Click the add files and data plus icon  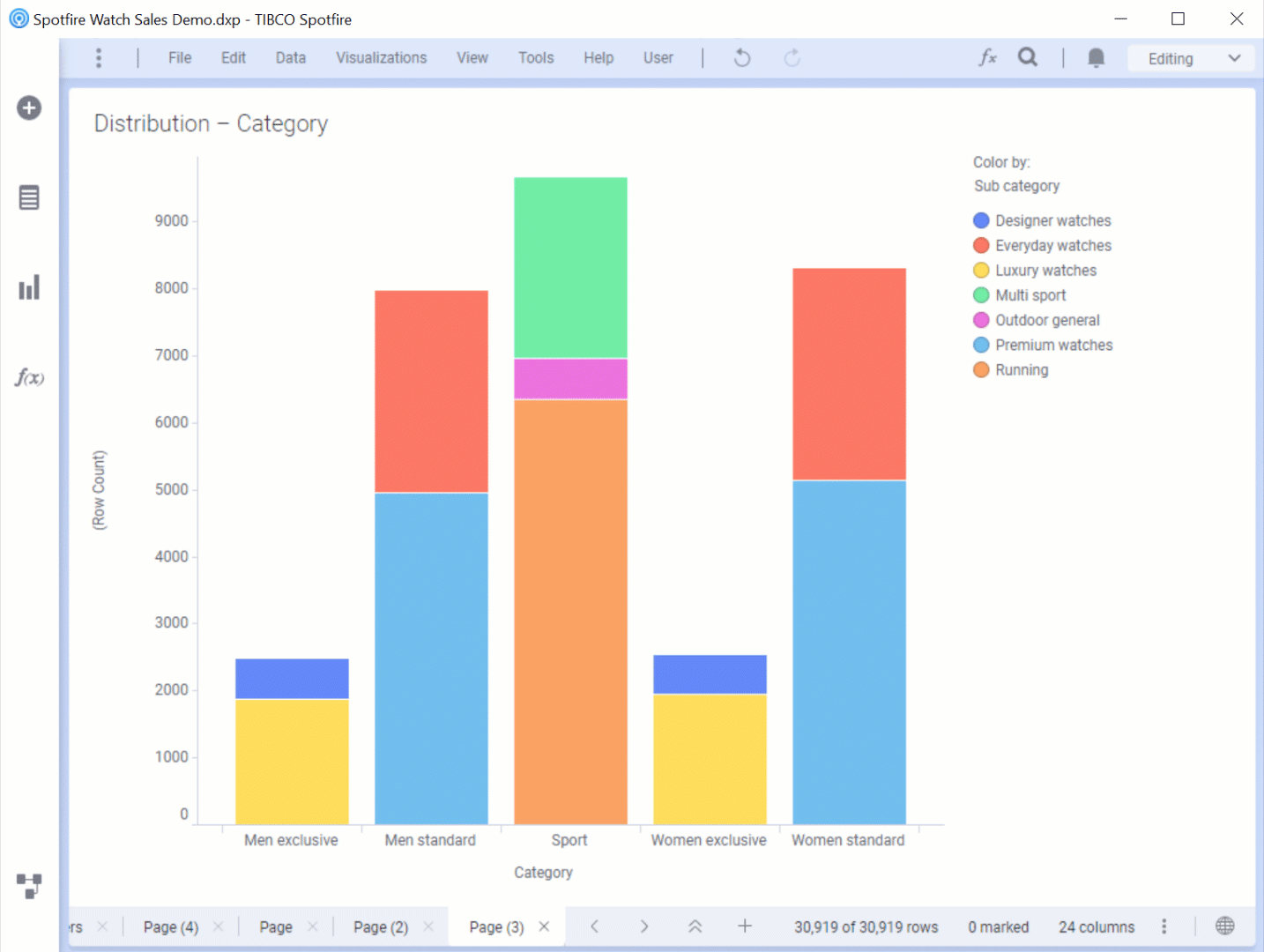point(29,108)
